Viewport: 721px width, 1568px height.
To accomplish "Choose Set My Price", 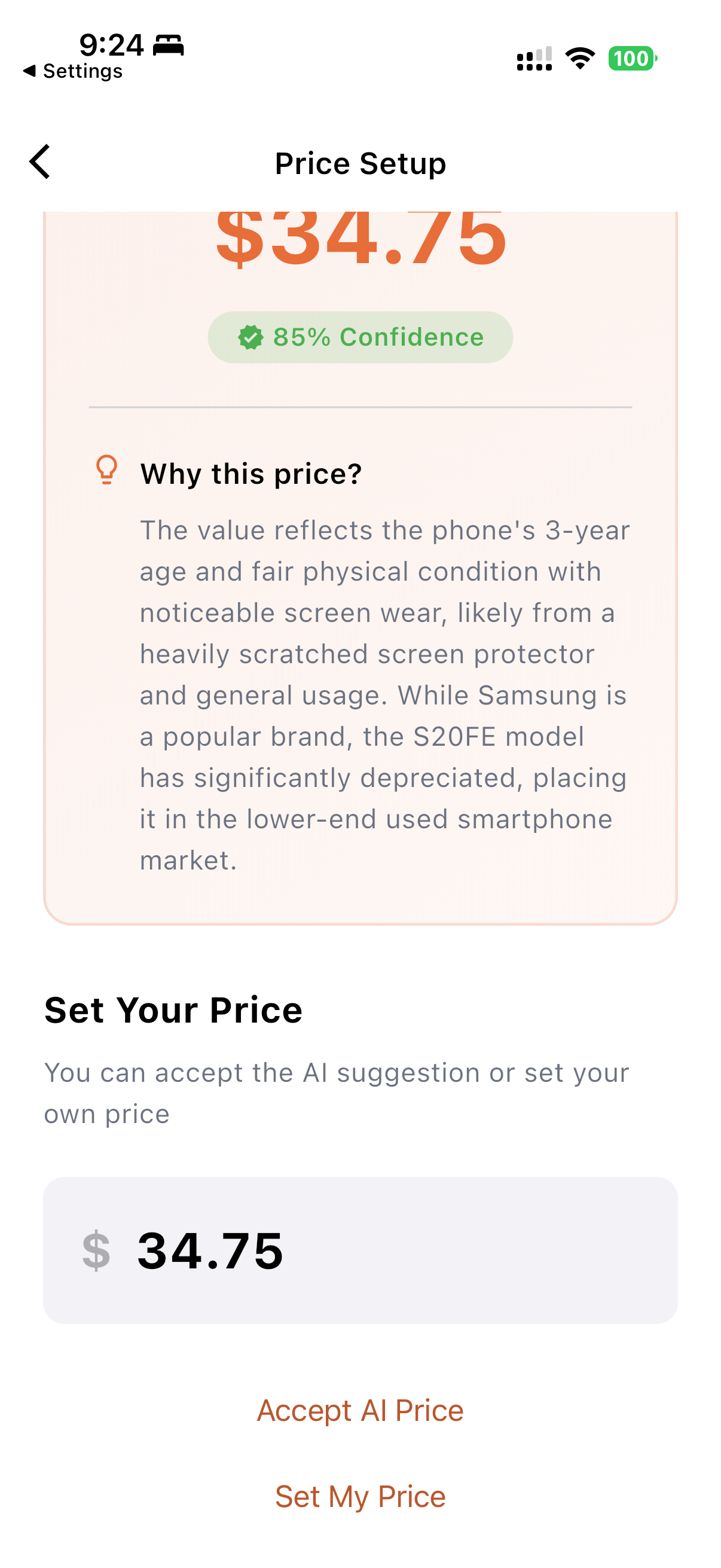I will (x=360, y=1496).
